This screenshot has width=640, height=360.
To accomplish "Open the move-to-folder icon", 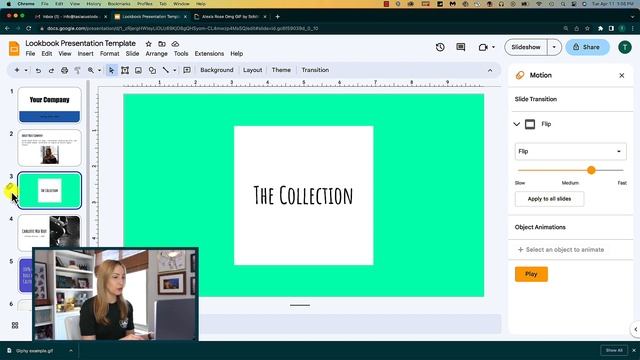I will 162,44.
